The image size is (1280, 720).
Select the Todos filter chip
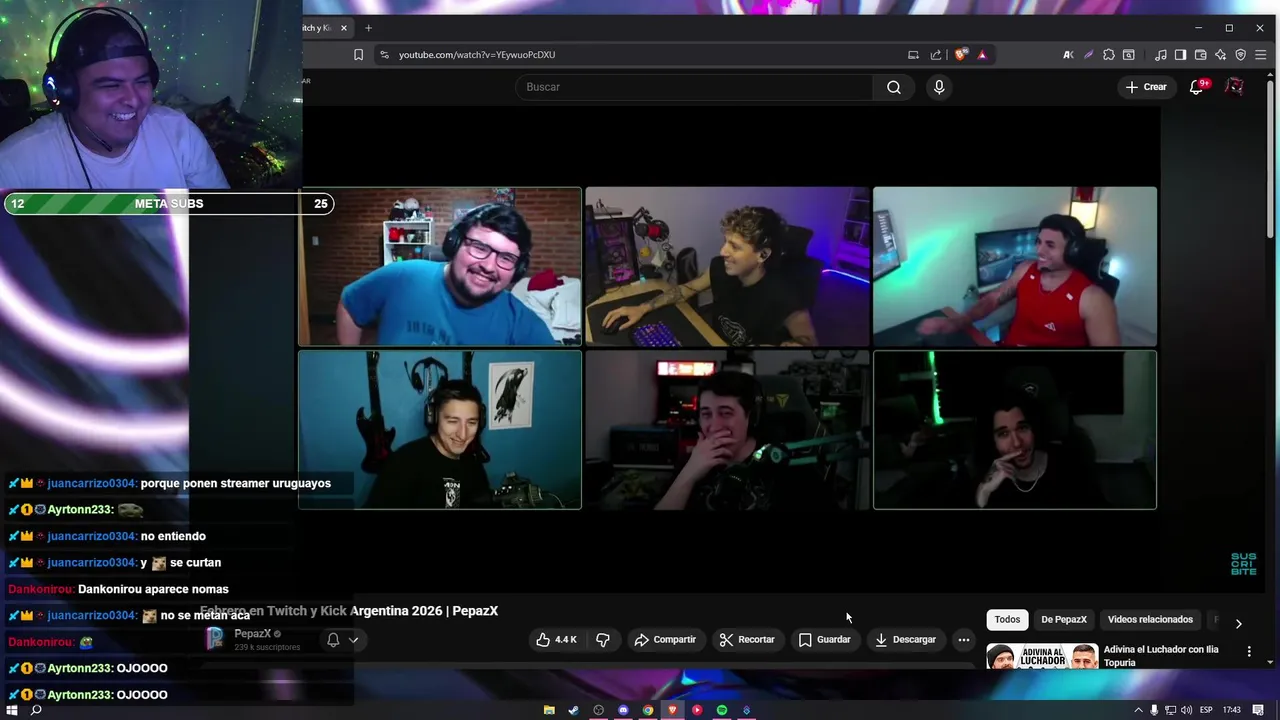1007,620
